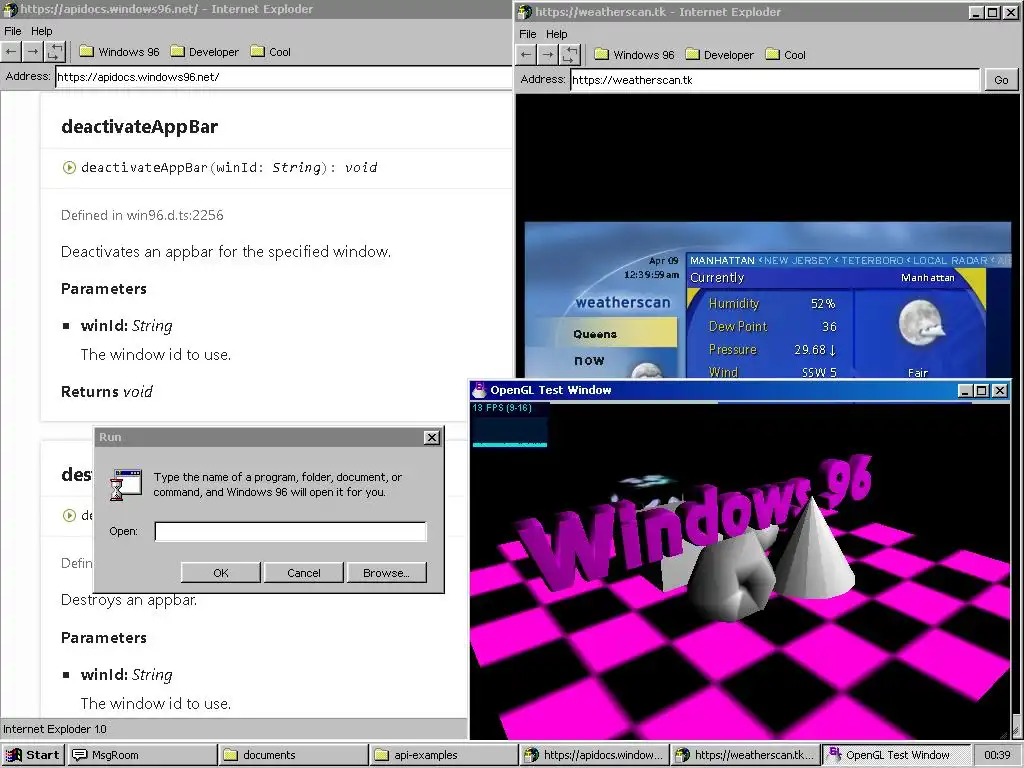This screenshot has height=768, width=1024.
Task: Click the partially hidden green signature icon near Run dialog
Action: click(x=69, y=515)
